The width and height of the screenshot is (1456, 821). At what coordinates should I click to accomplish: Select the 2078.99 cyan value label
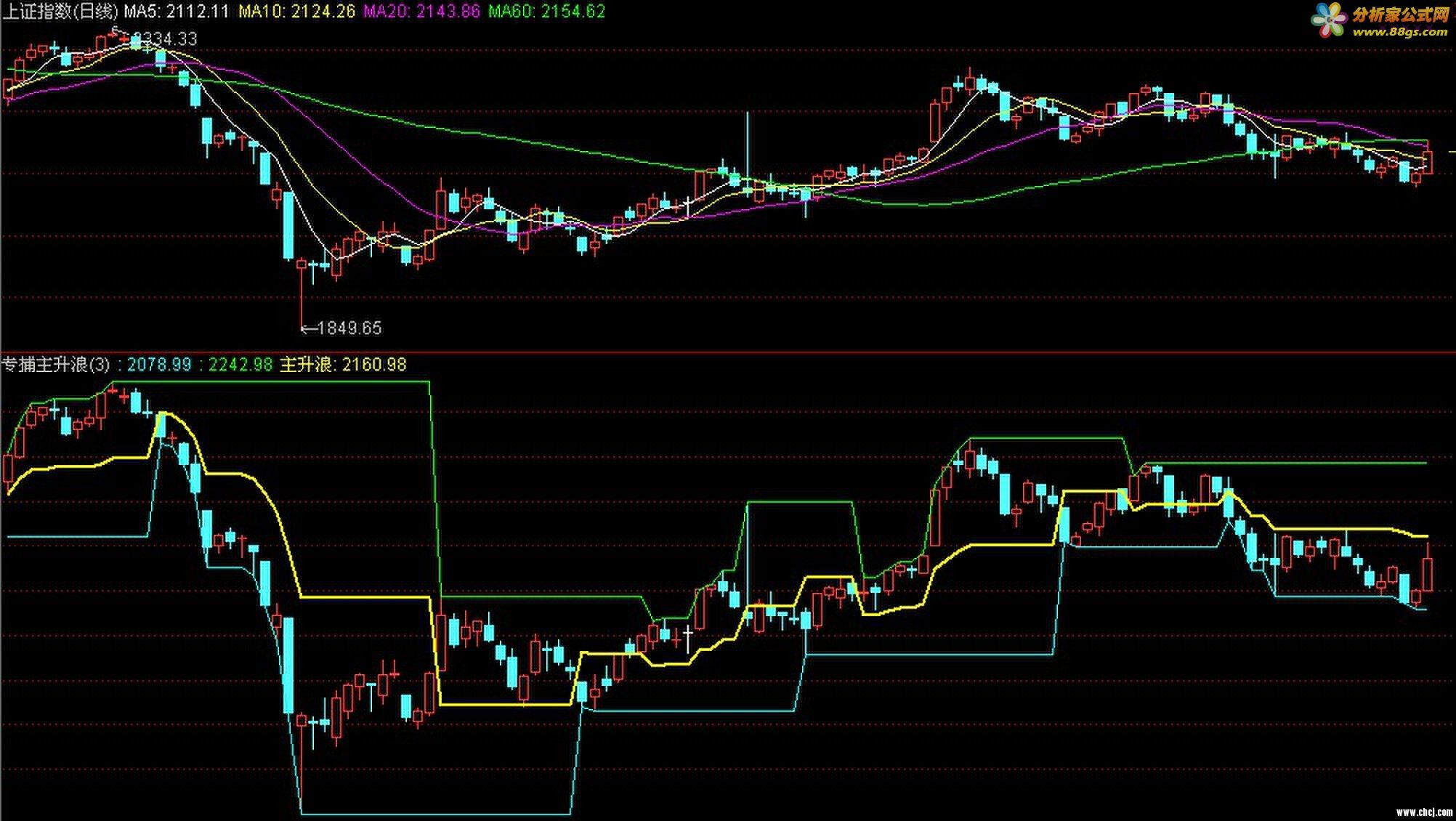coord(159,365)
